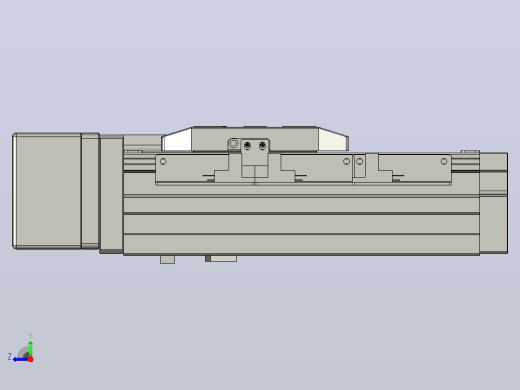Click the green Y axis arrow of the triad

pyautogui.click(x=30, y=348)
